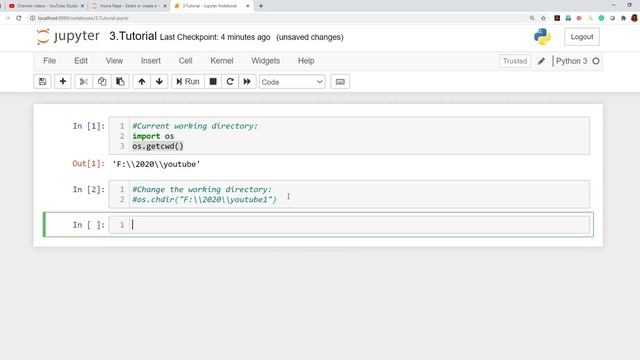The image size is (640, 360).
Task: Select cell 2 via its In [2] prompt
Action: 89,189
